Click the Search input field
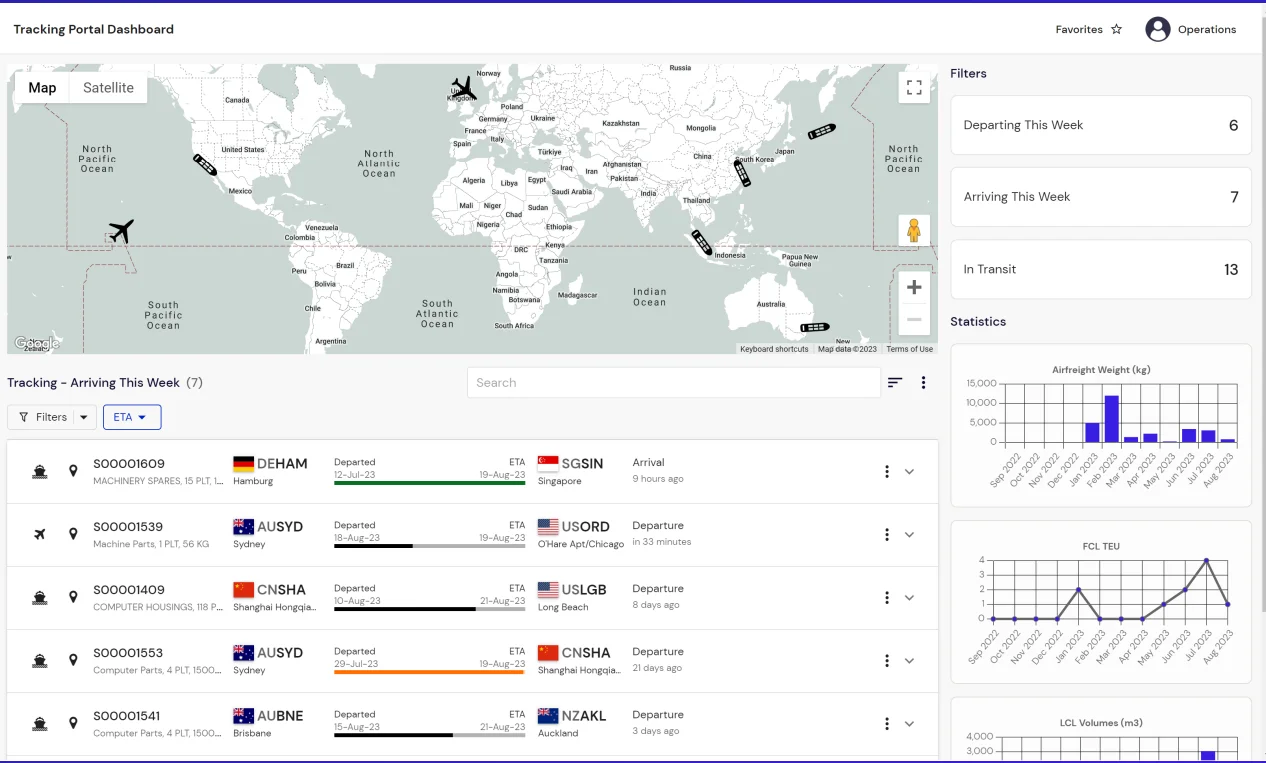 [x=674, y=382]
